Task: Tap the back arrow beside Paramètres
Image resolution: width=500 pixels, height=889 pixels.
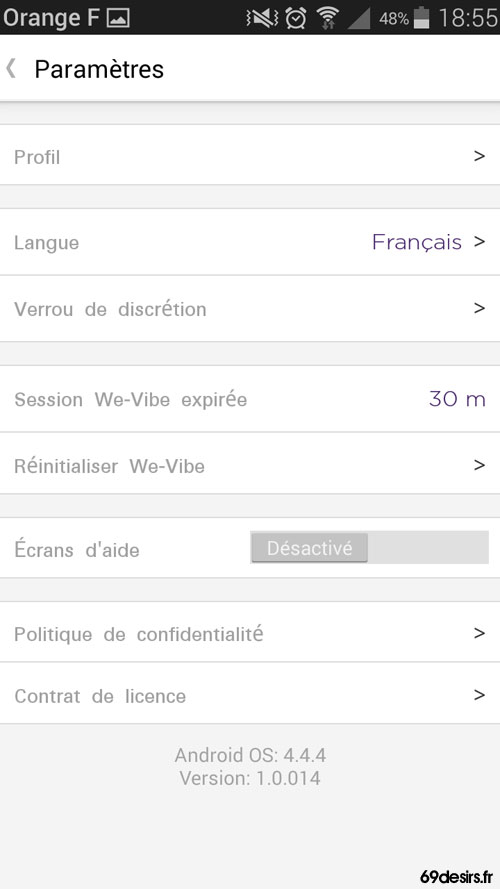Action: pyautogui.click(x=11, y=69)
